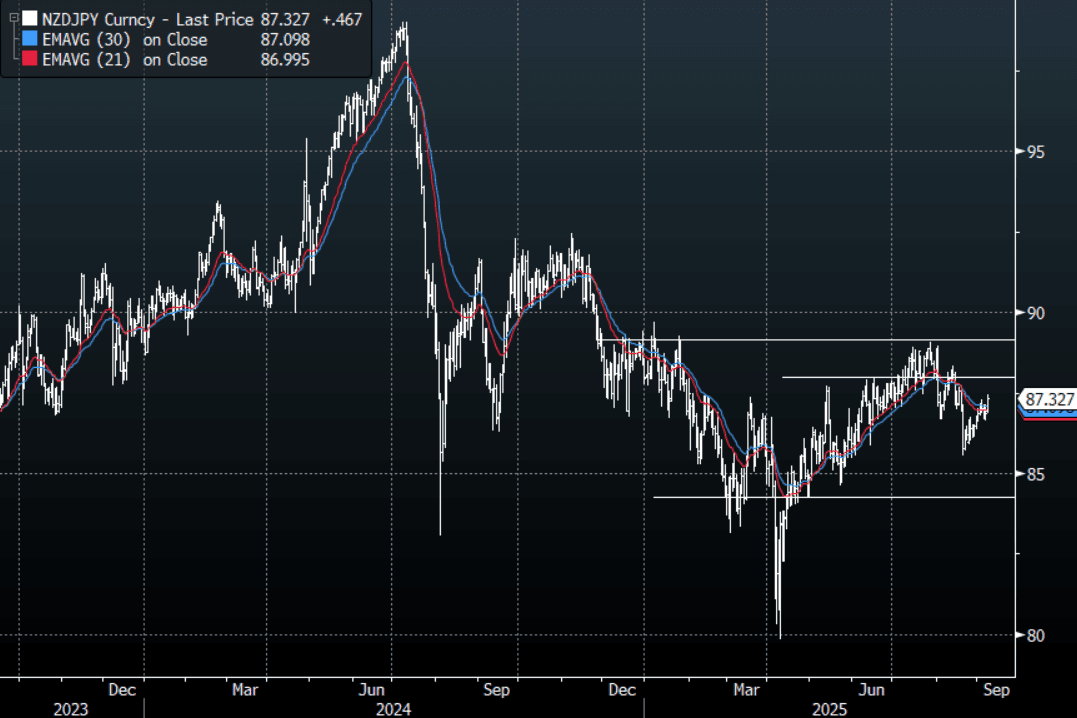Select the EMAVG (30) on Close legend entry
This screenshot has width=1077, height=718.
pyautogui.click(x=125, y=40)
